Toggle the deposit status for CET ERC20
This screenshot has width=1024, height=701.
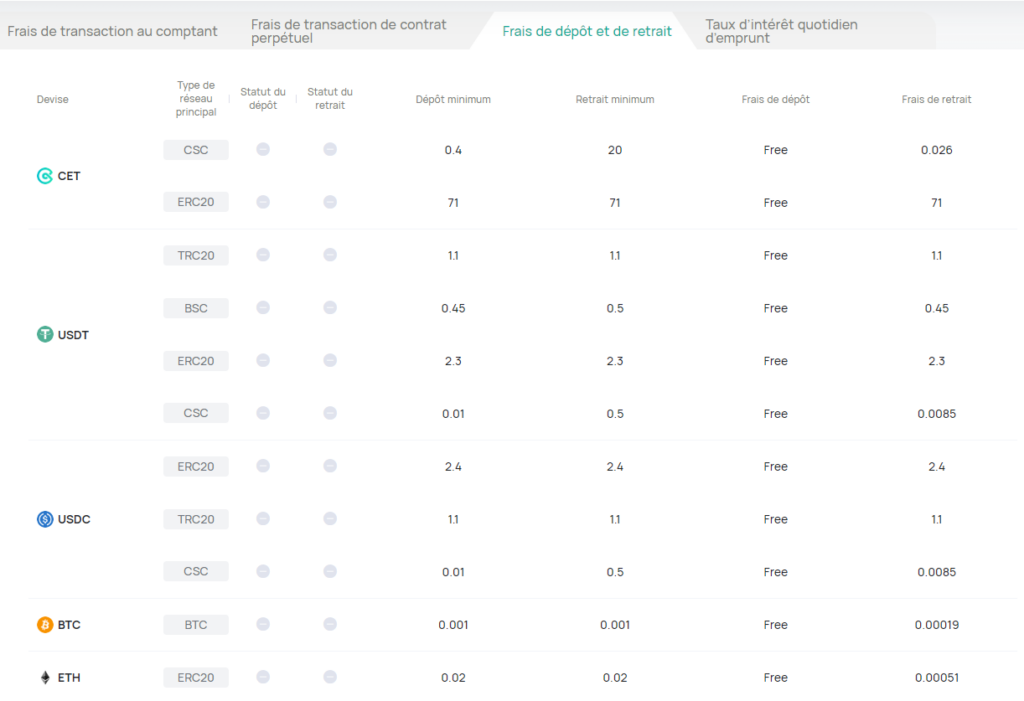point(263,201)
